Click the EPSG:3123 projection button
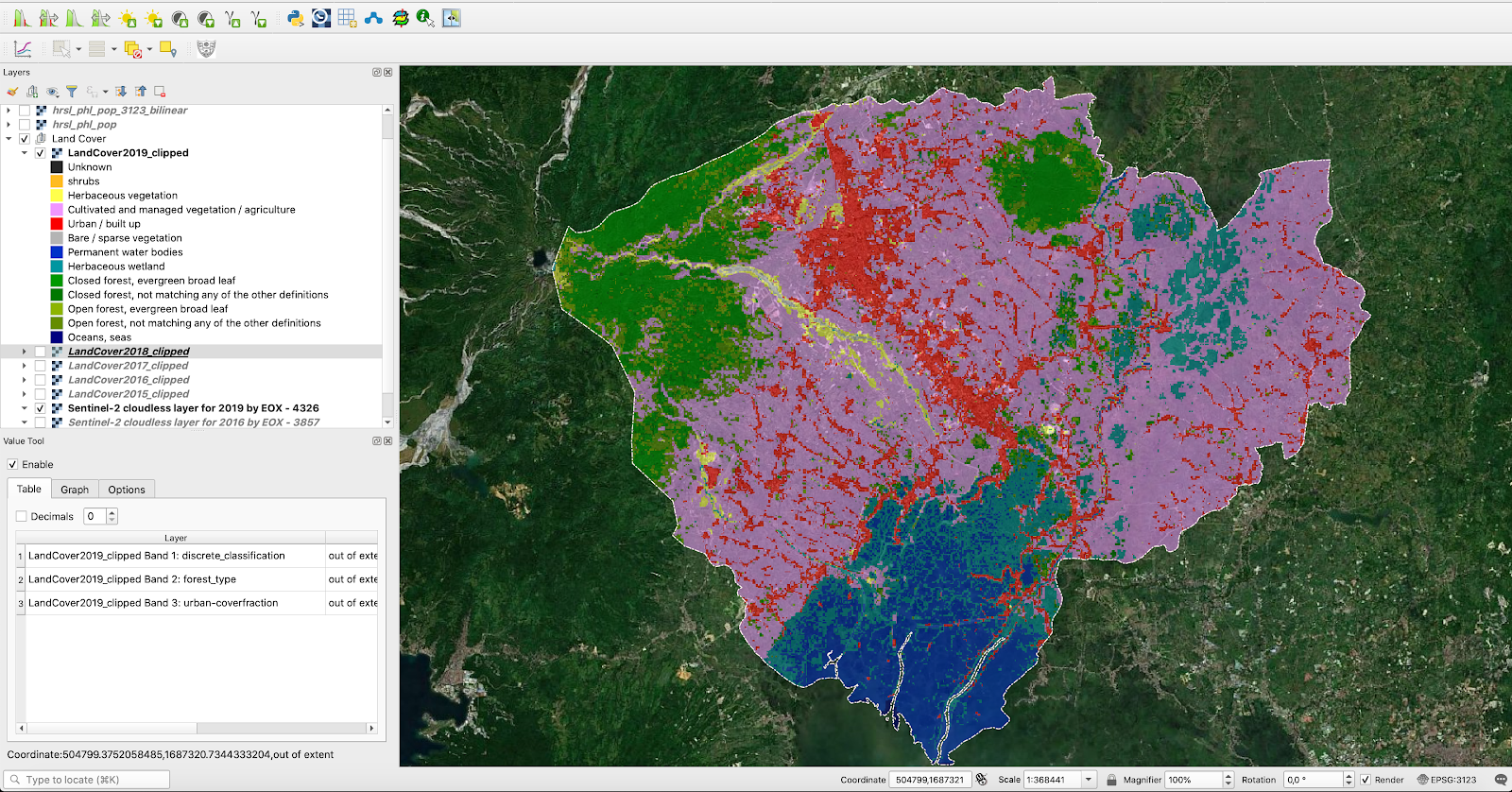 coord(1446,780)
